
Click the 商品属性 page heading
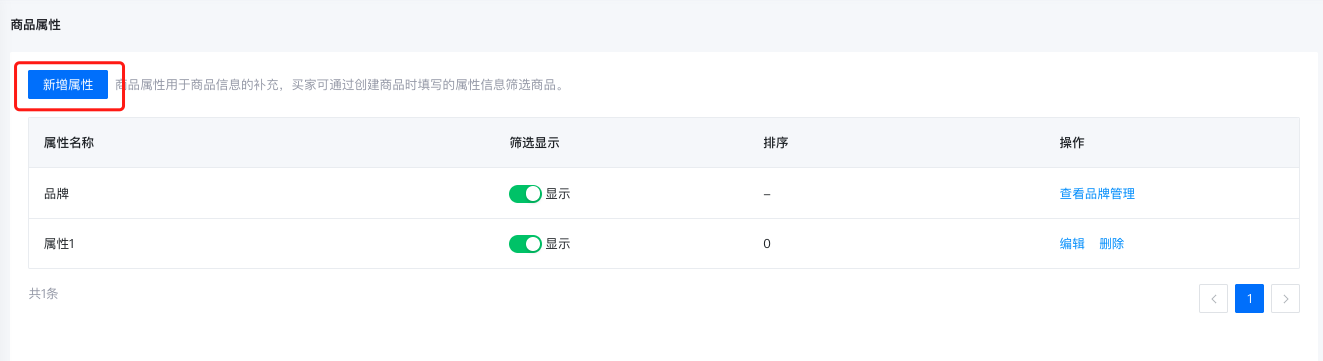tap(35, 25)
